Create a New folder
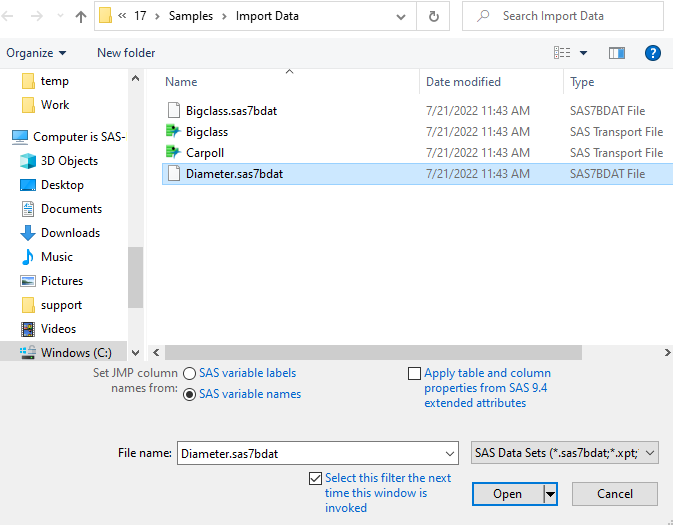Image resolution: width=673 pixels, height=525 pixels. (x=126, y=53)
